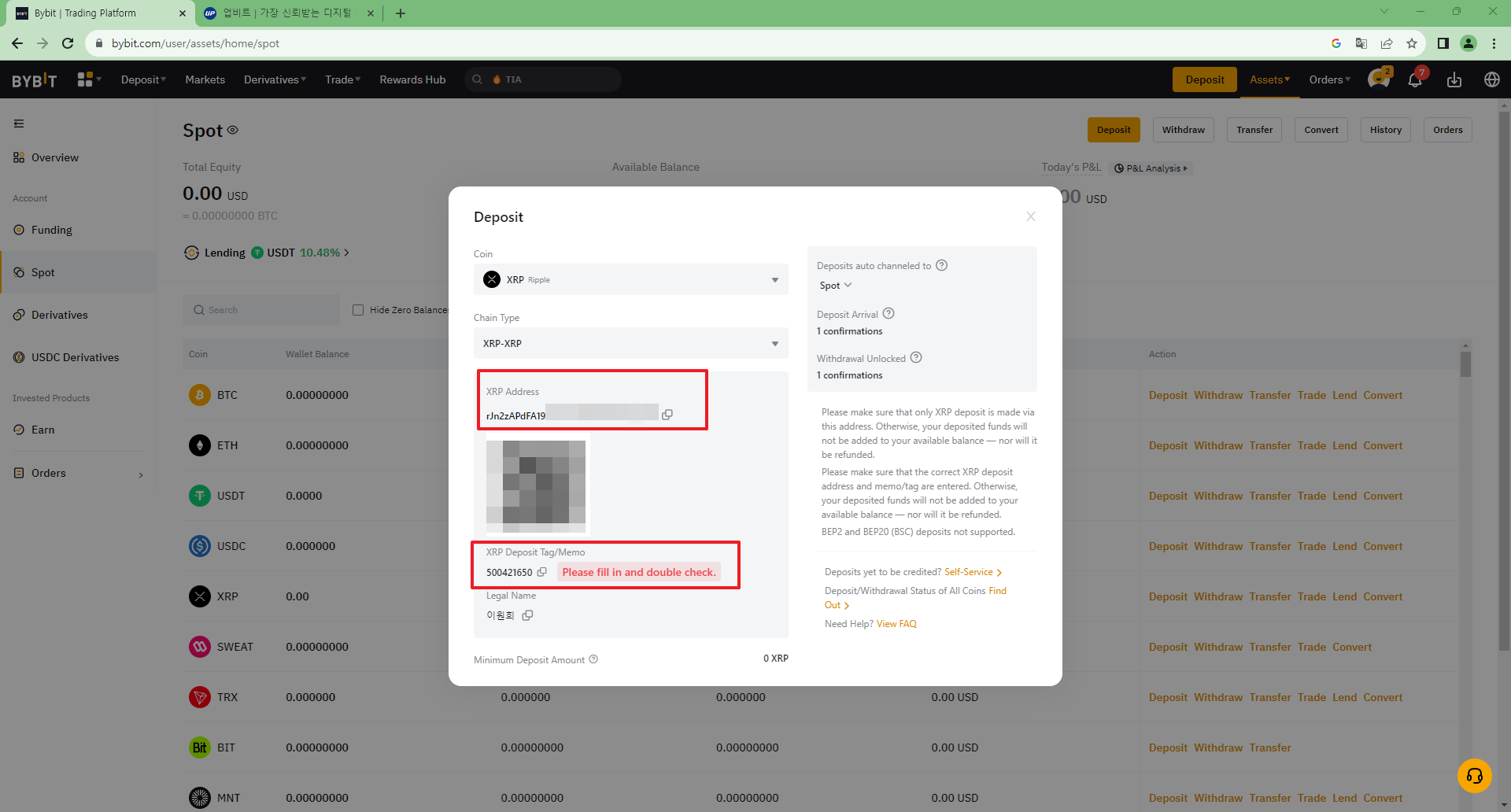Enable the Hide Zero Balance checkbox

click(358, 310)
